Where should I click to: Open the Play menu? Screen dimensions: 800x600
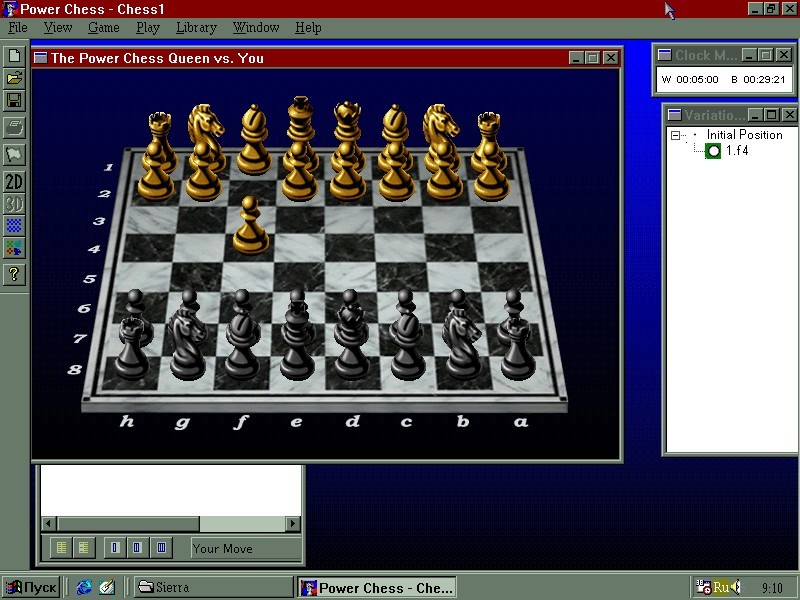(148, 28)
